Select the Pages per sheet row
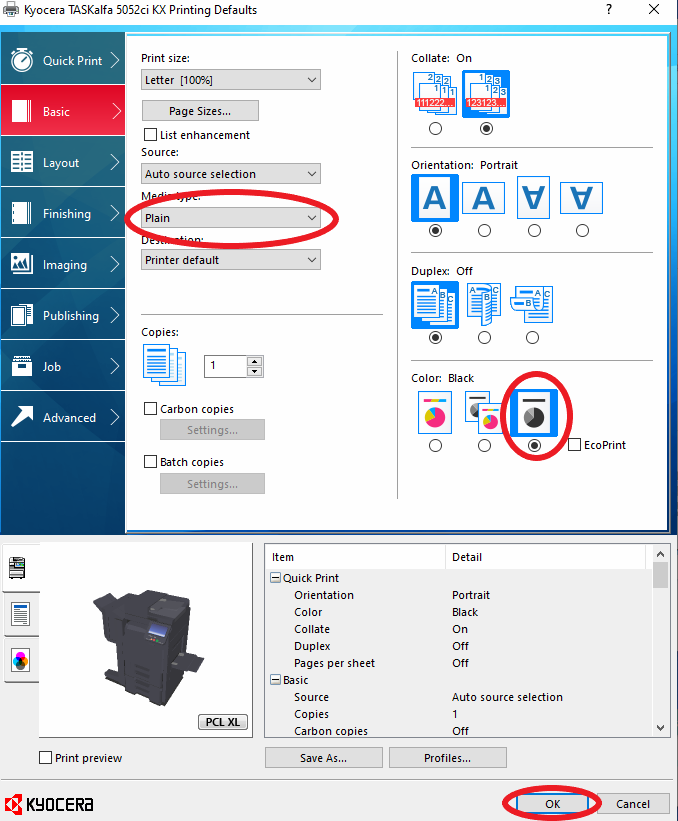678x821 pixels. click(460, 663)
